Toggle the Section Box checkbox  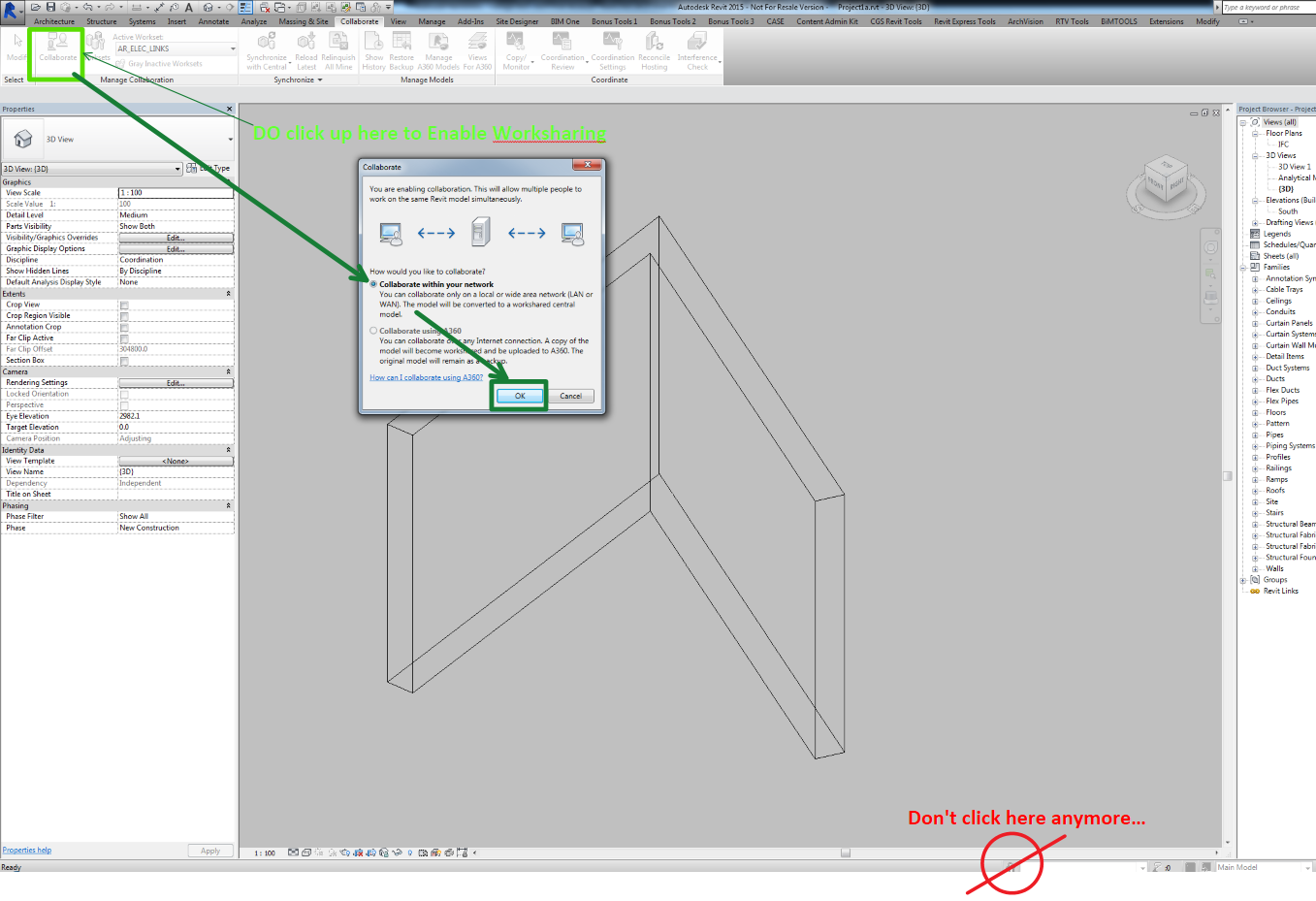click(x=124, y=361)
